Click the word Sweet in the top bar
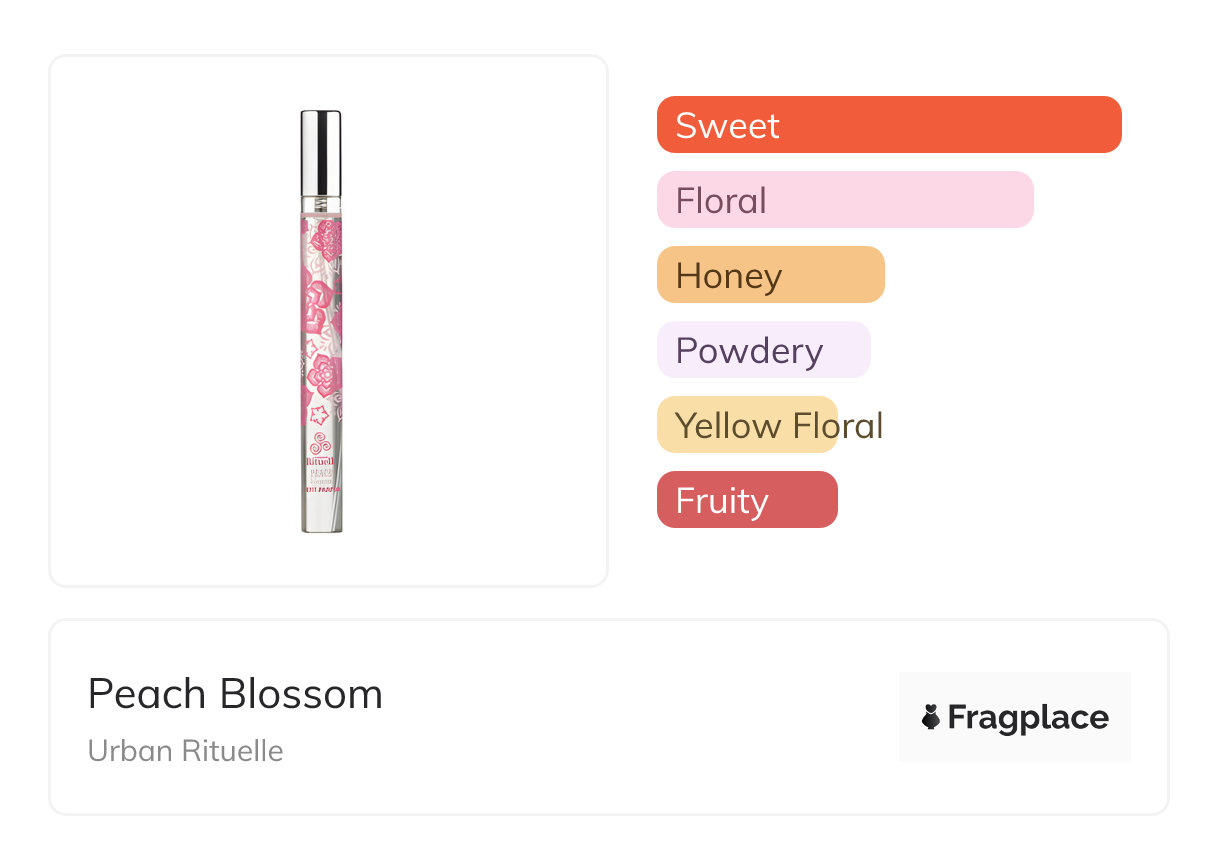 point(727,126)
